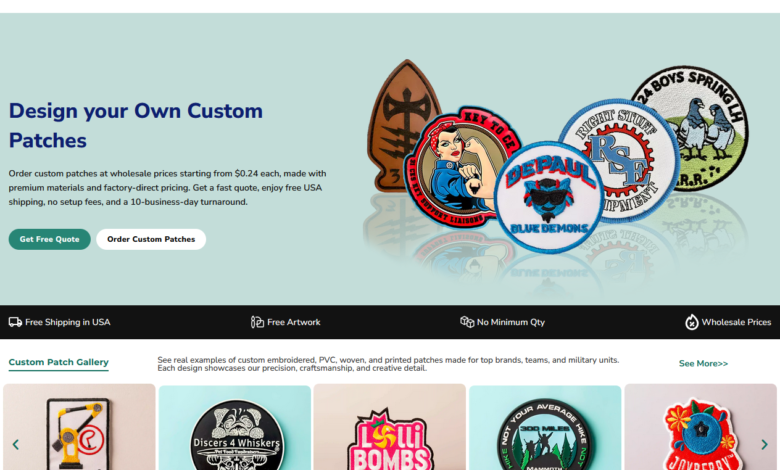Open the See More>> gallery link
The height and width of the screenshot is (470, 780).
[703, 364]
